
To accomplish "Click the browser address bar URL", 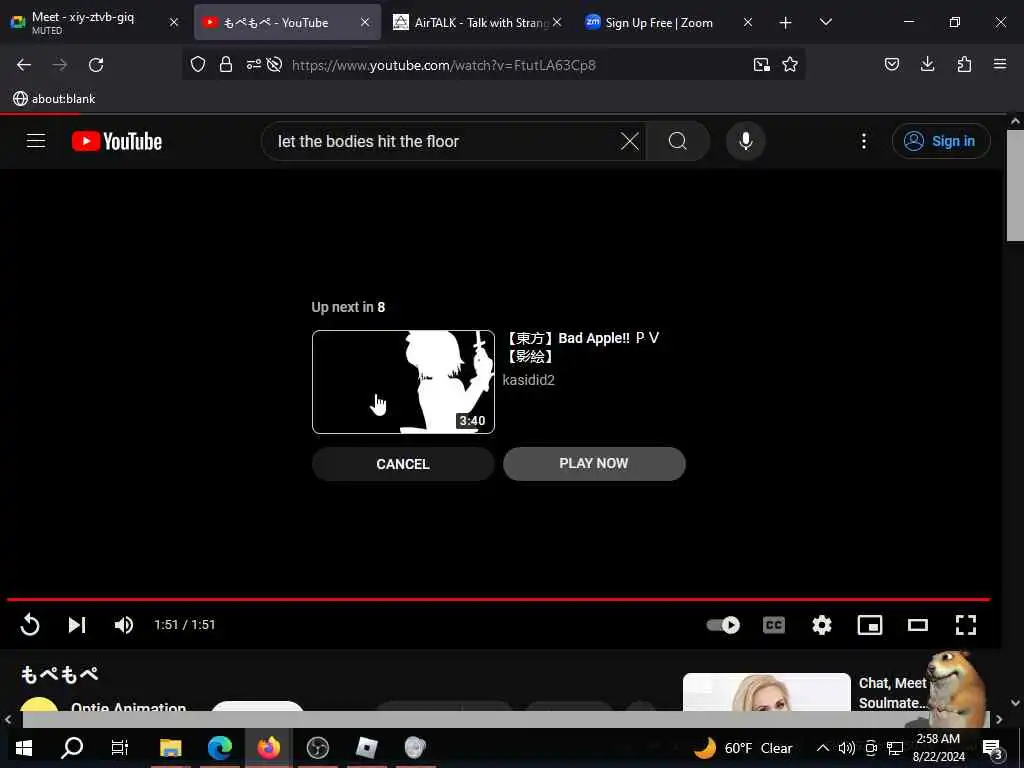I will click(x=443, y=65).
